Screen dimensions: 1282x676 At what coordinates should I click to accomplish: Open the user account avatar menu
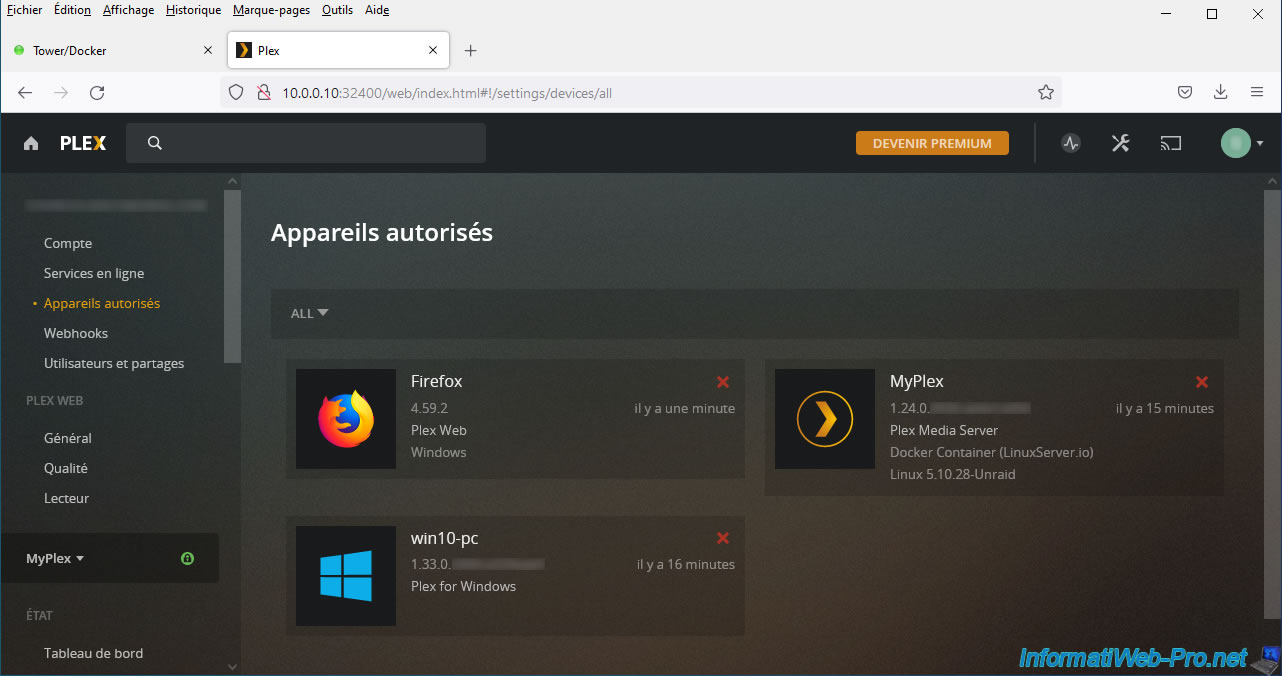pos(1241,143)
